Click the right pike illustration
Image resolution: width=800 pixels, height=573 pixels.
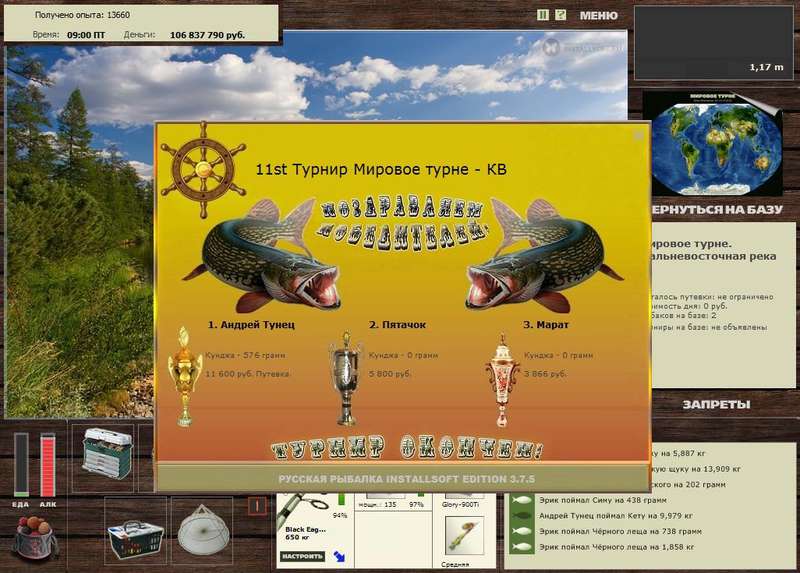point(544,255)
